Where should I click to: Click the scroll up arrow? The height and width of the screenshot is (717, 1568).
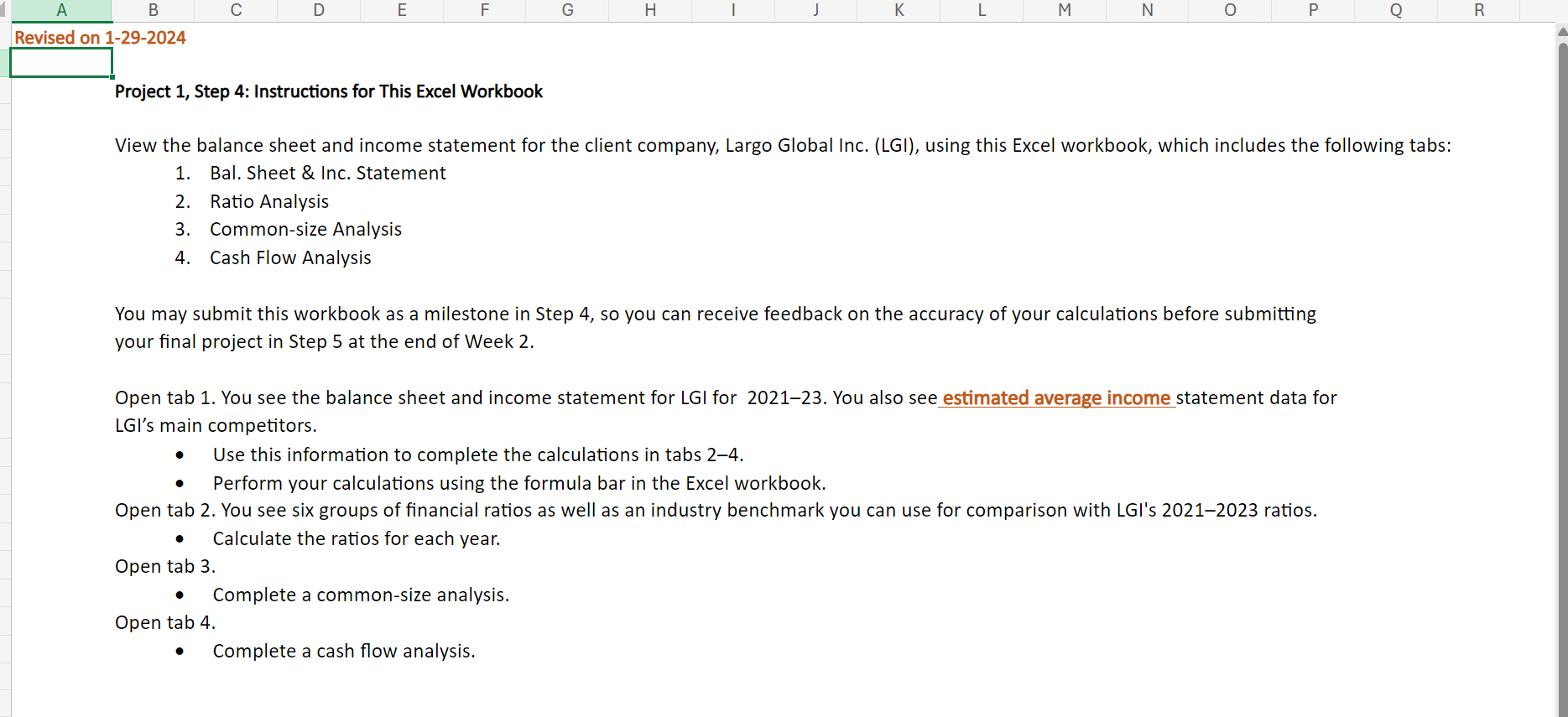coord(1562,32)
